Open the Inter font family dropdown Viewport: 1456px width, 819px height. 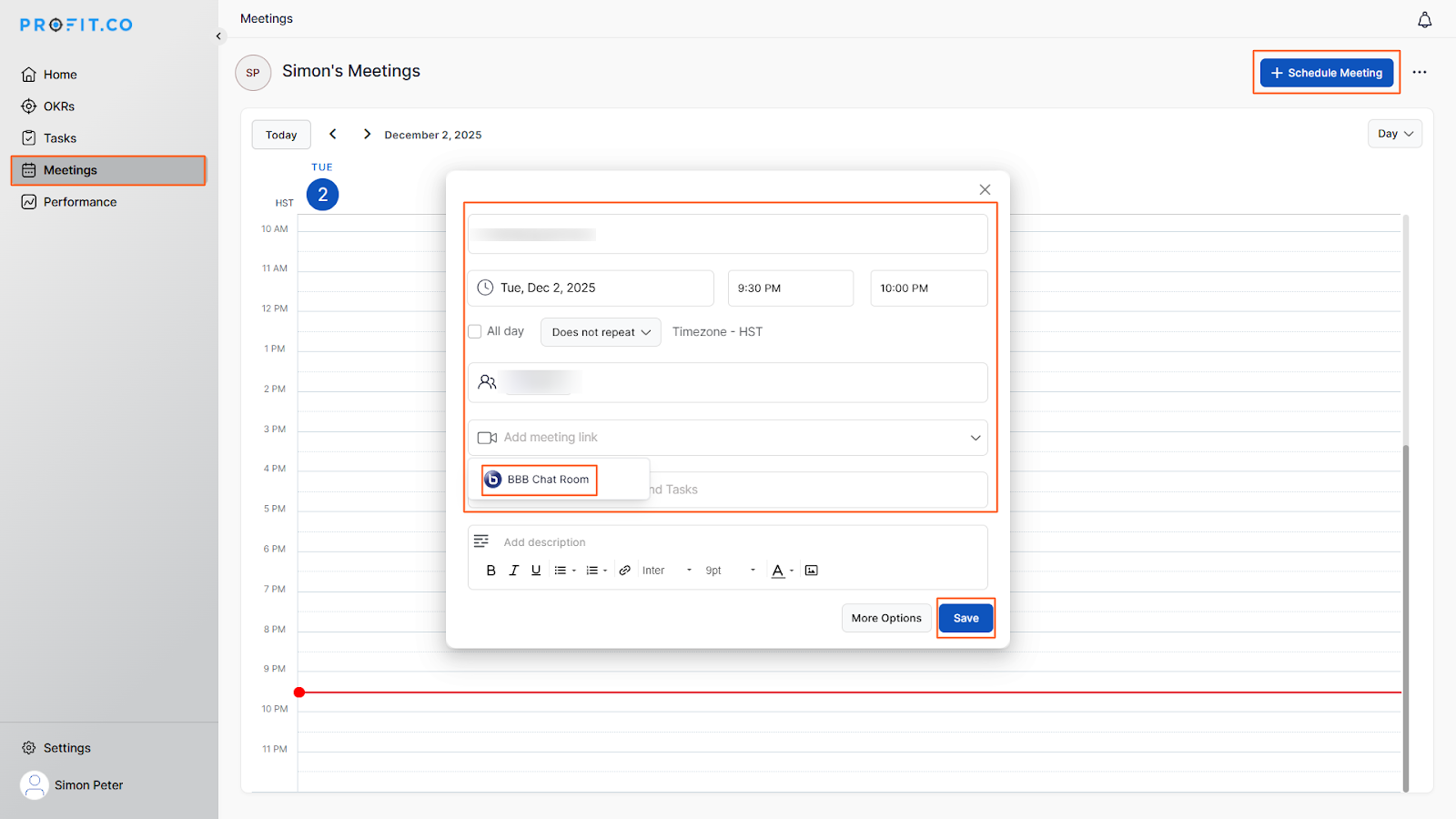tap(667, 571)
